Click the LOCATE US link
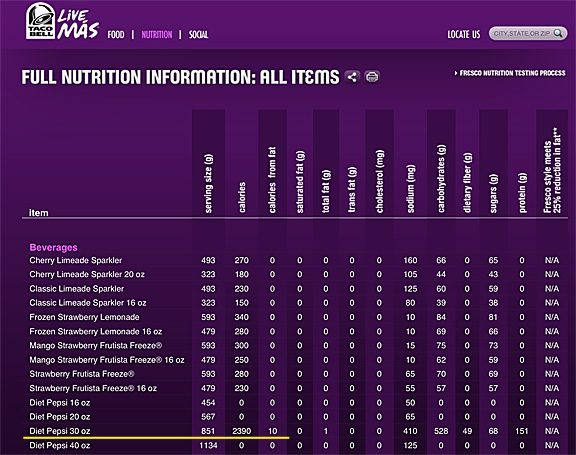 pyautogui.click(x=464, y=35)
